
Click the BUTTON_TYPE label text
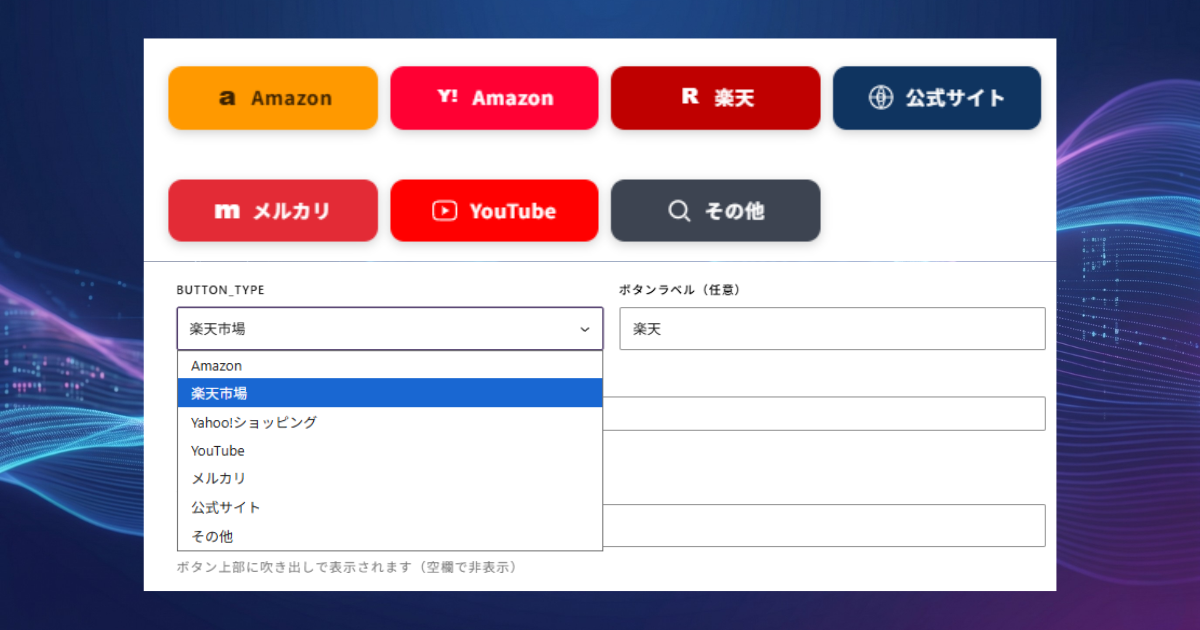[220, 290]
